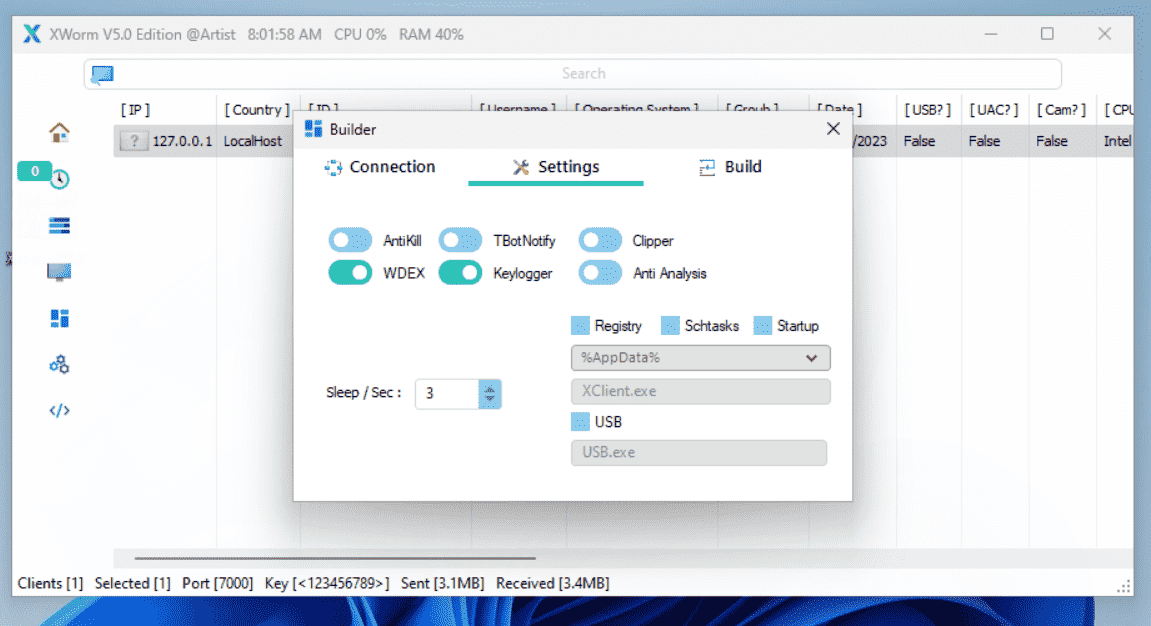
Task: Open the monitor icon in the sidebar
Action: [x=59, y=272]
